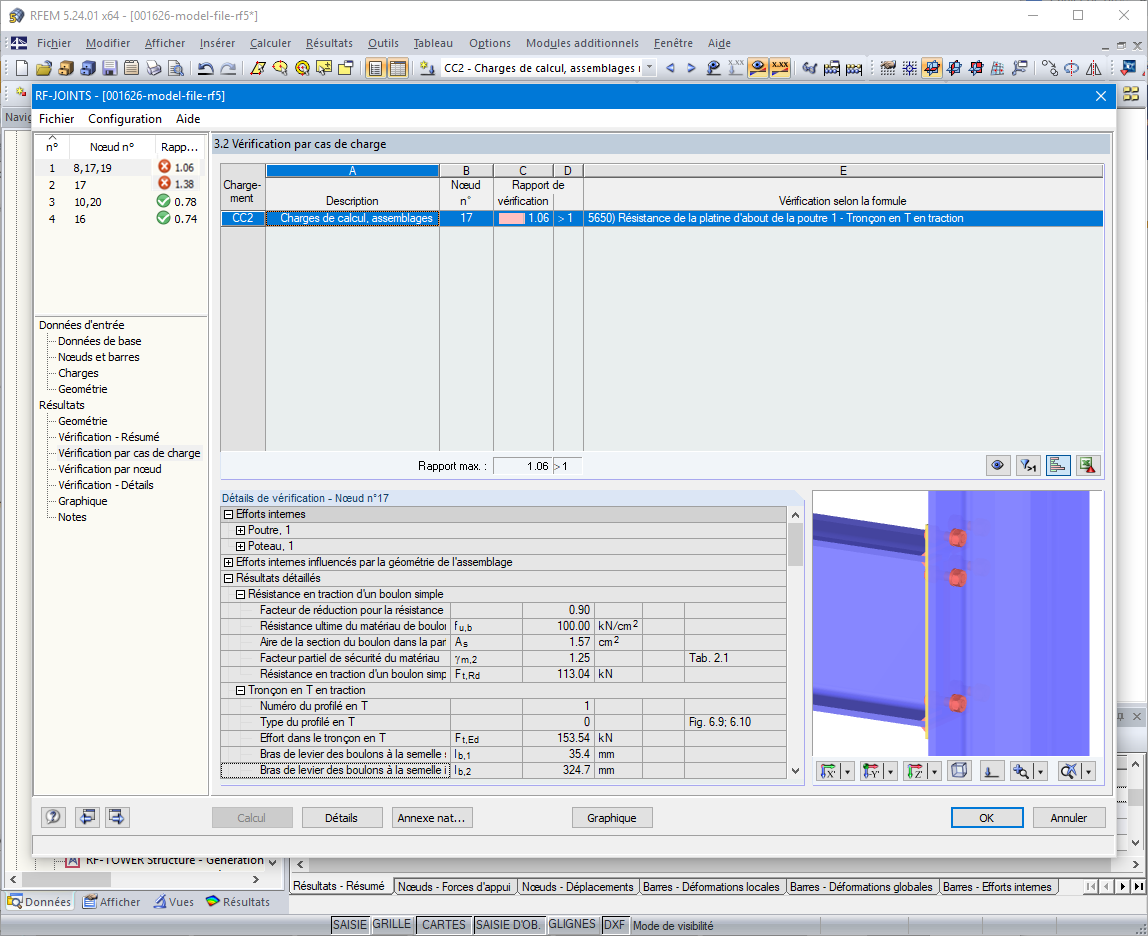Image resolution: width=1148 pixels, height=936 pixels.
Task: Go to previous load case arrow
Action: coord(670,68)
